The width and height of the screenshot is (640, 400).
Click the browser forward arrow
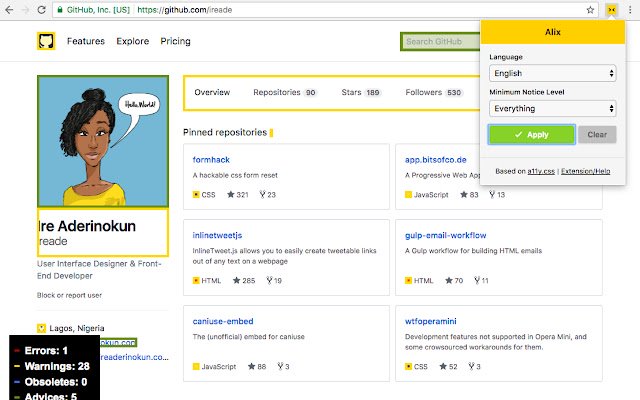point(25,10)
